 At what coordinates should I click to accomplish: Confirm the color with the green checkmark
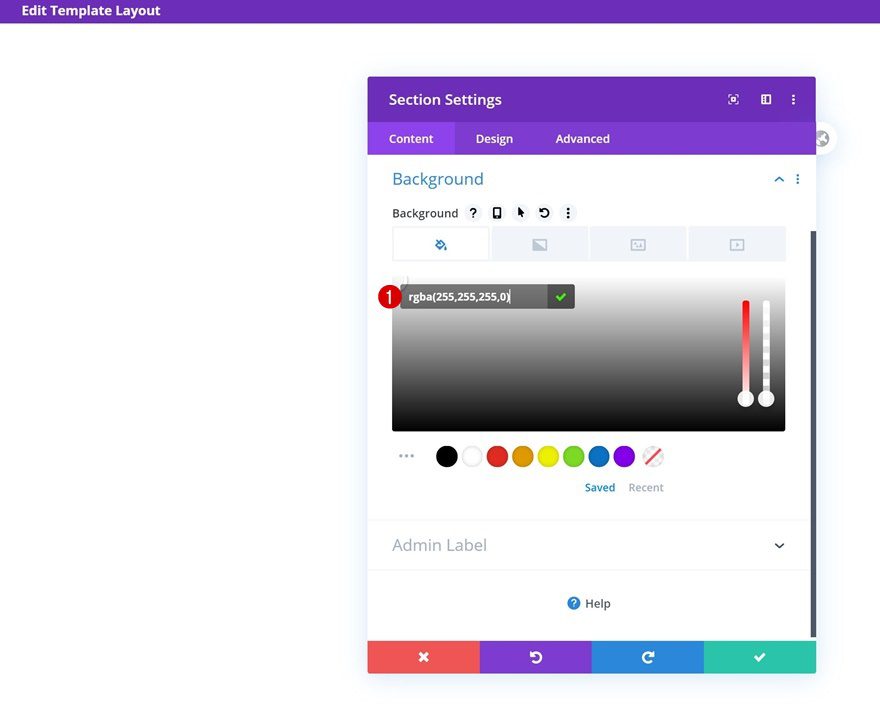561,296
